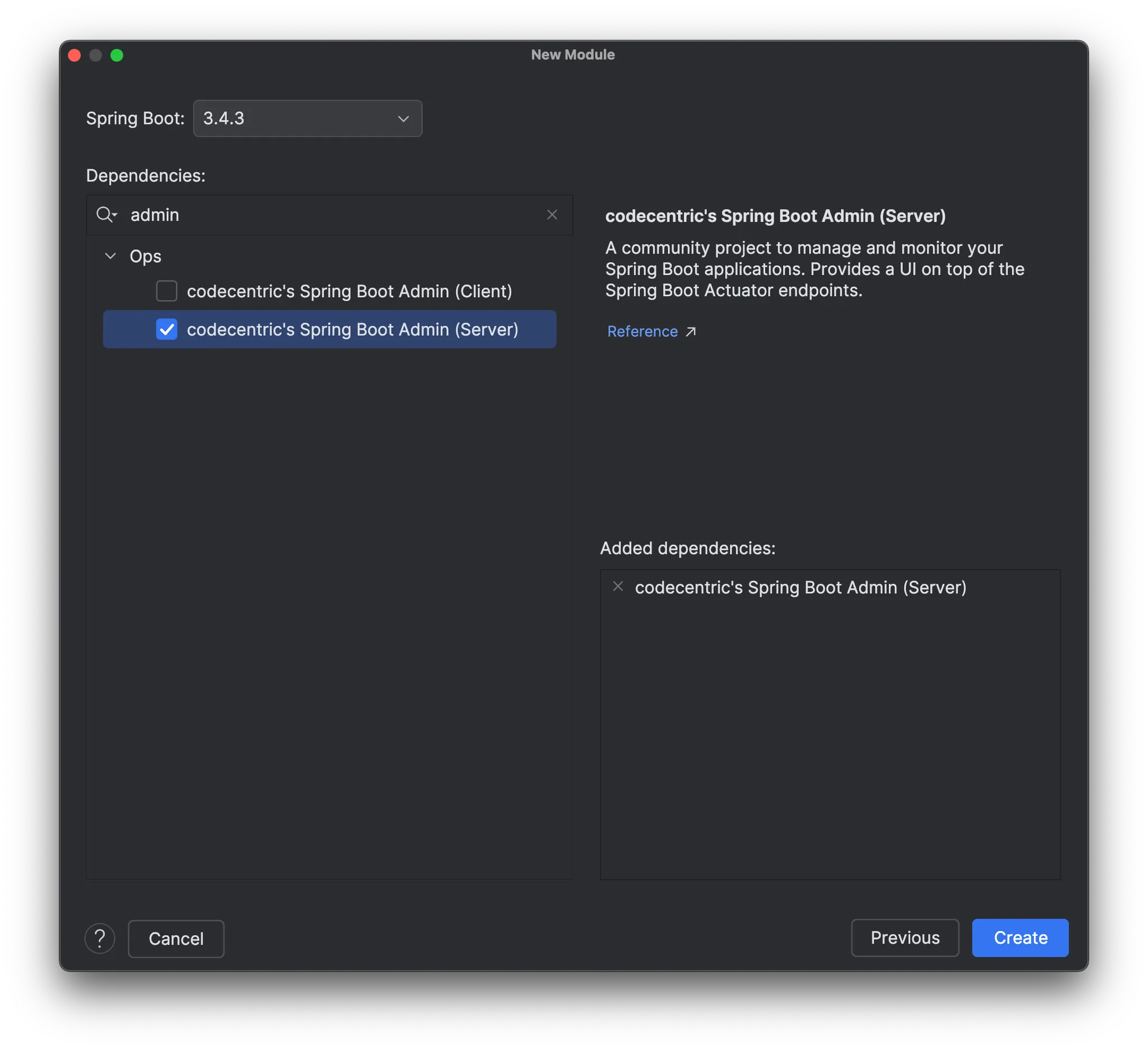This screenshot has width=1148, height=1050.
Task: Select the Spring Boot Admin (Server) row
Action: [352, 329]
